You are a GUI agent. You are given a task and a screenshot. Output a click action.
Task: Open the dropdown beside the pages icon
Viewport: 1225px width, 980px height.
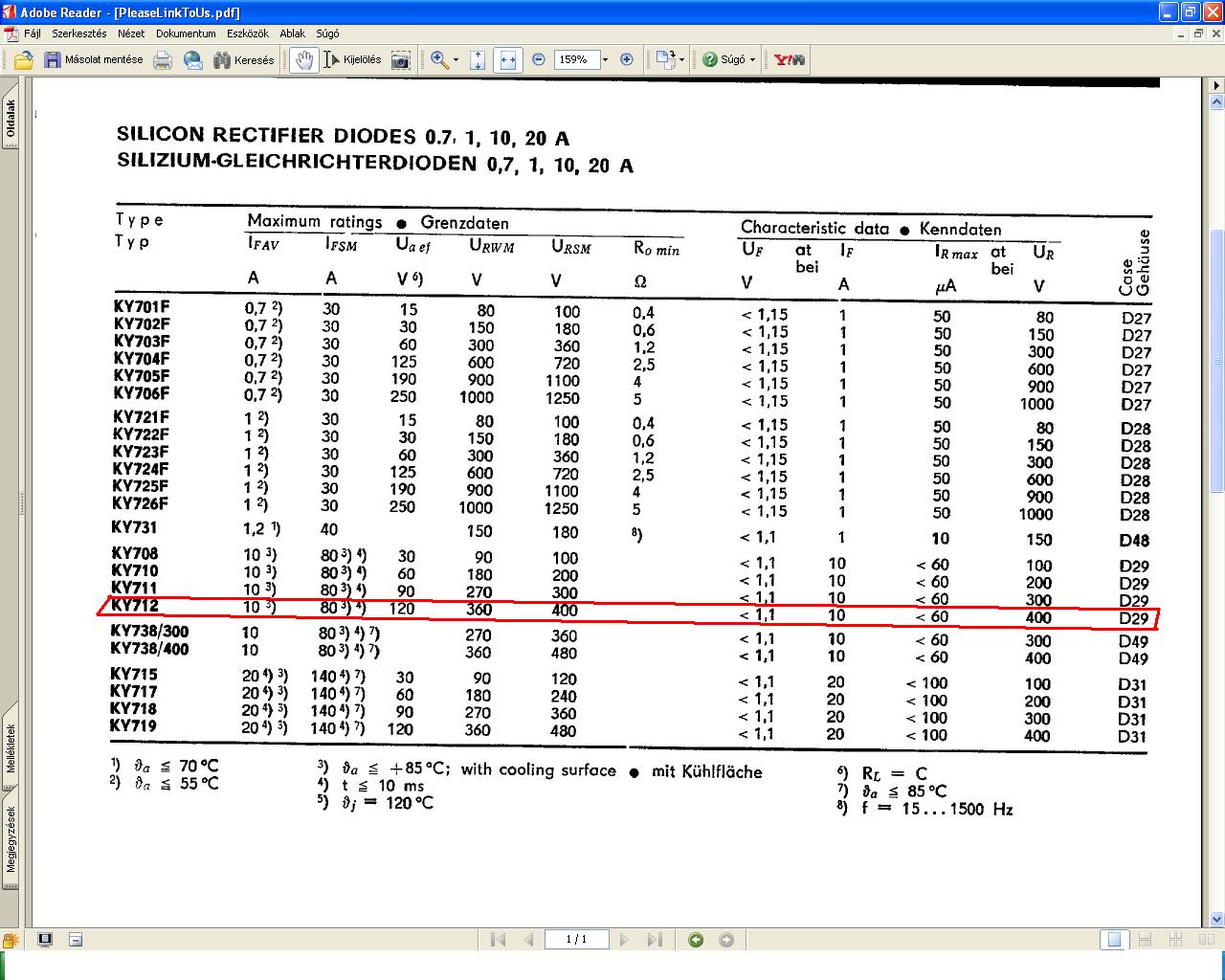point(680,59)
